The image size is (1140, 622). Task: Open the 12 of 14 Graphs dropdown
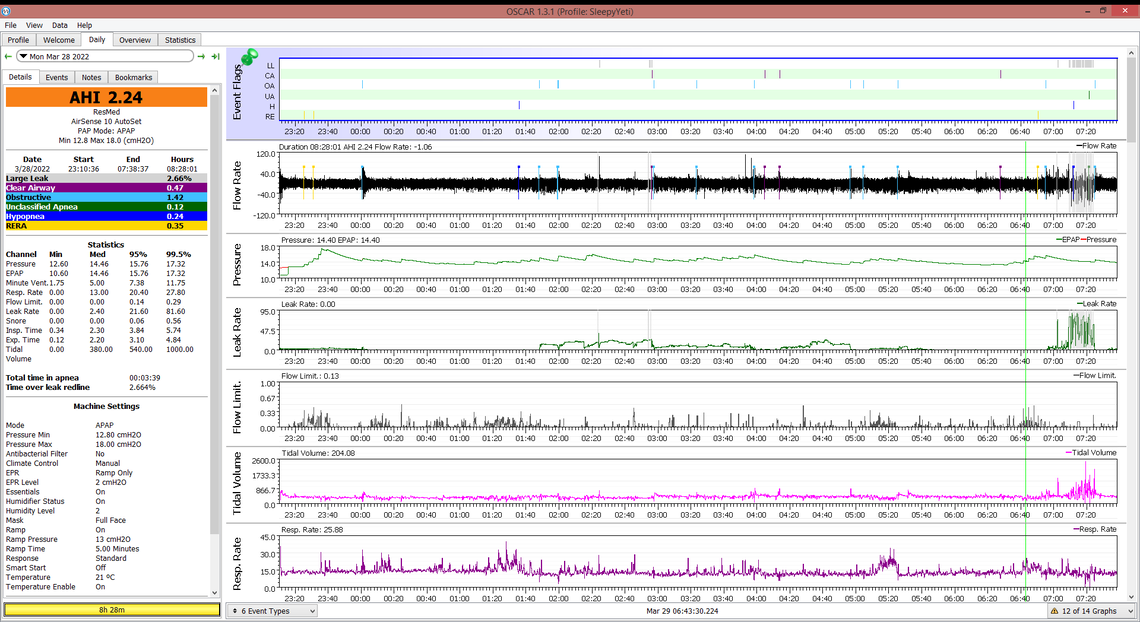click(x=1091, y=611)
